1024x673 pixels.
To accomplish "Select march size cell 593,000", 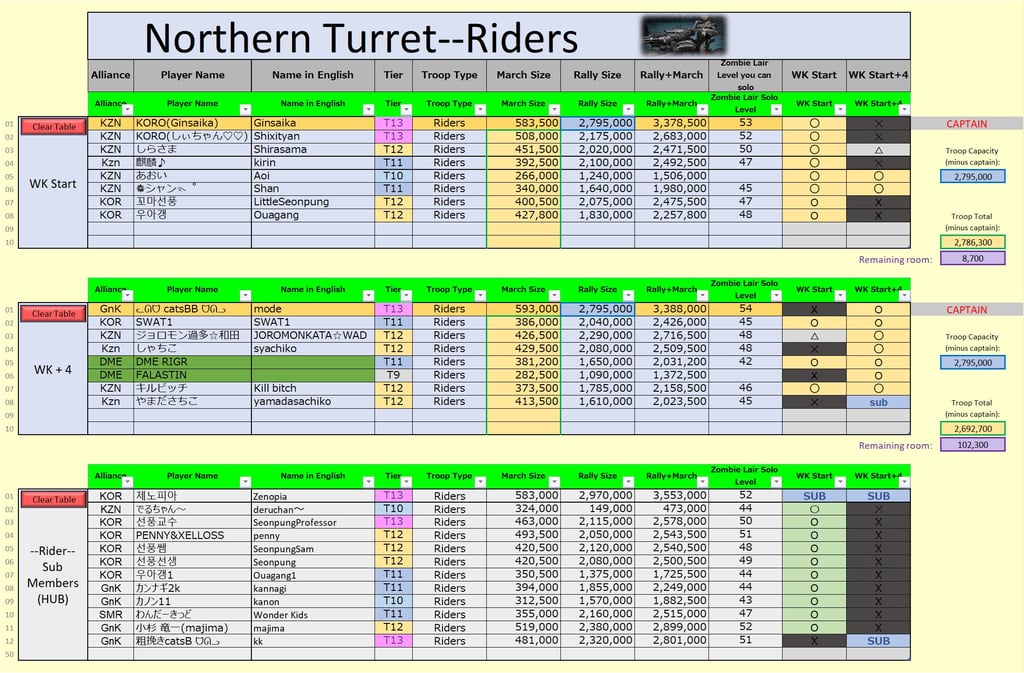I will coord(524,309).
